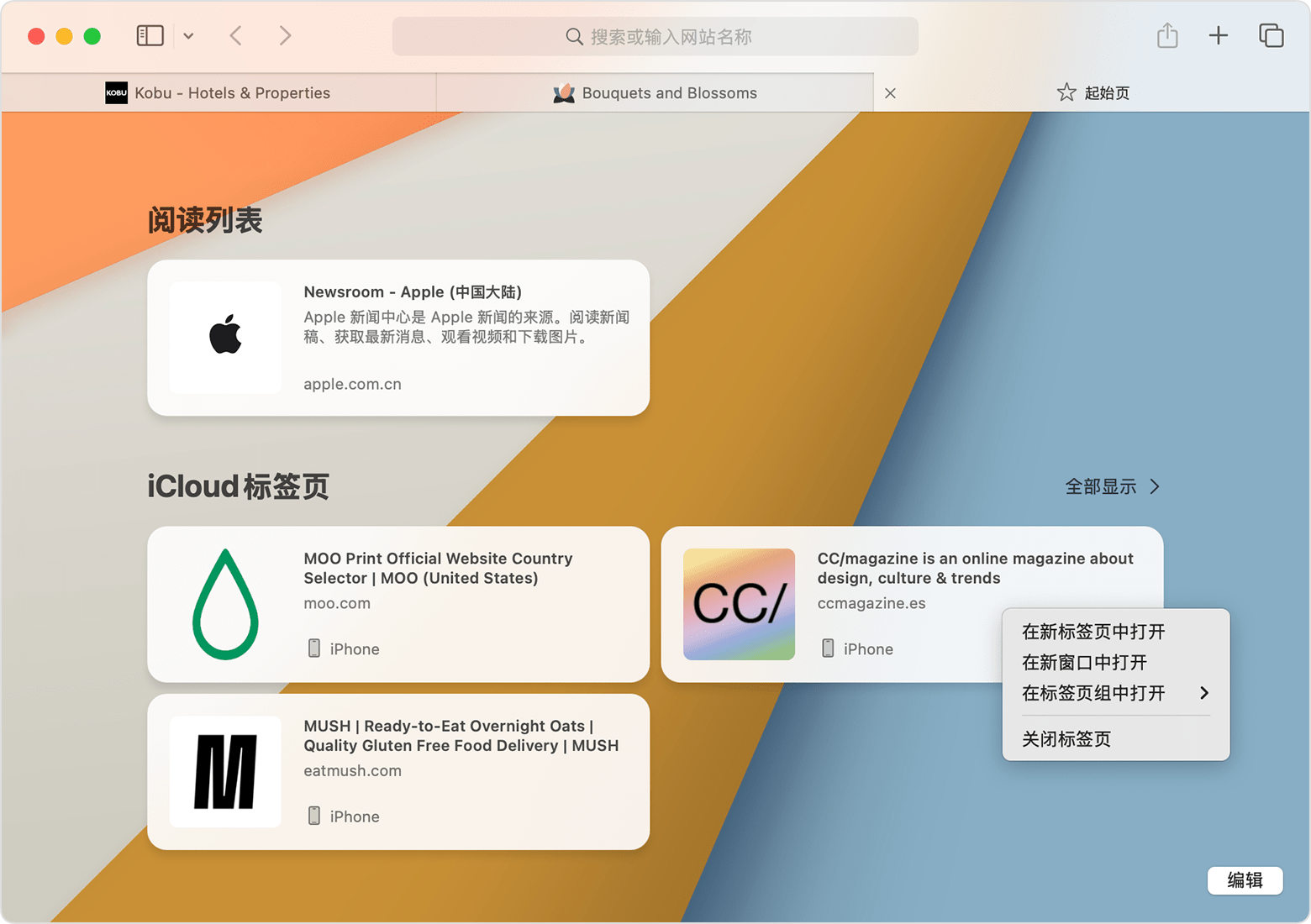Open the Share sheet

[1166, 35]
